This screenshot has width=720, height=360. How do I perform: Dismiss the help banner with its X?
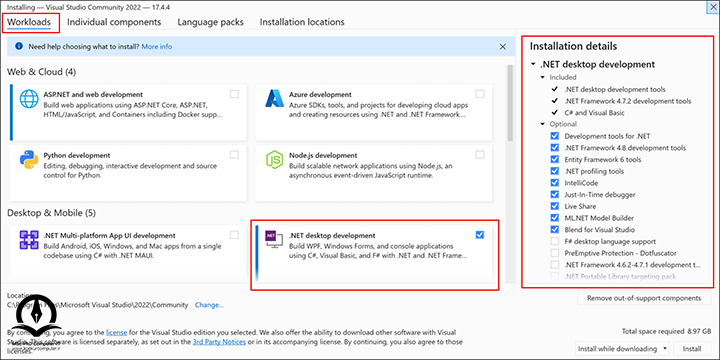(x=503, y=47)
